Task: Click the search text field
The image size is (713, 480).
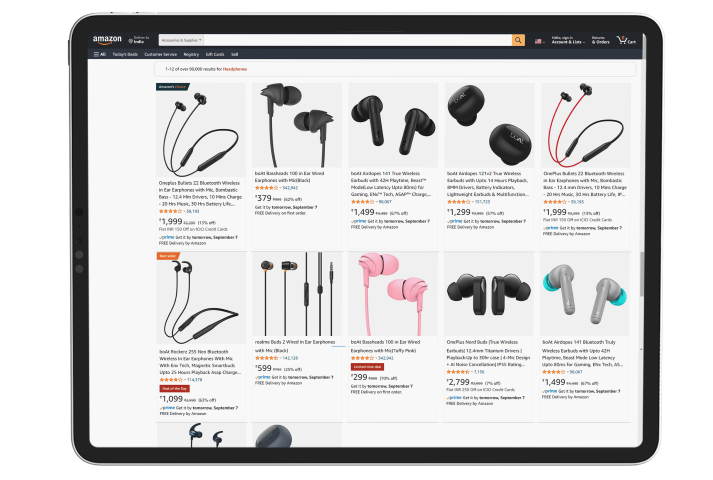Action: tap(358, 40)
